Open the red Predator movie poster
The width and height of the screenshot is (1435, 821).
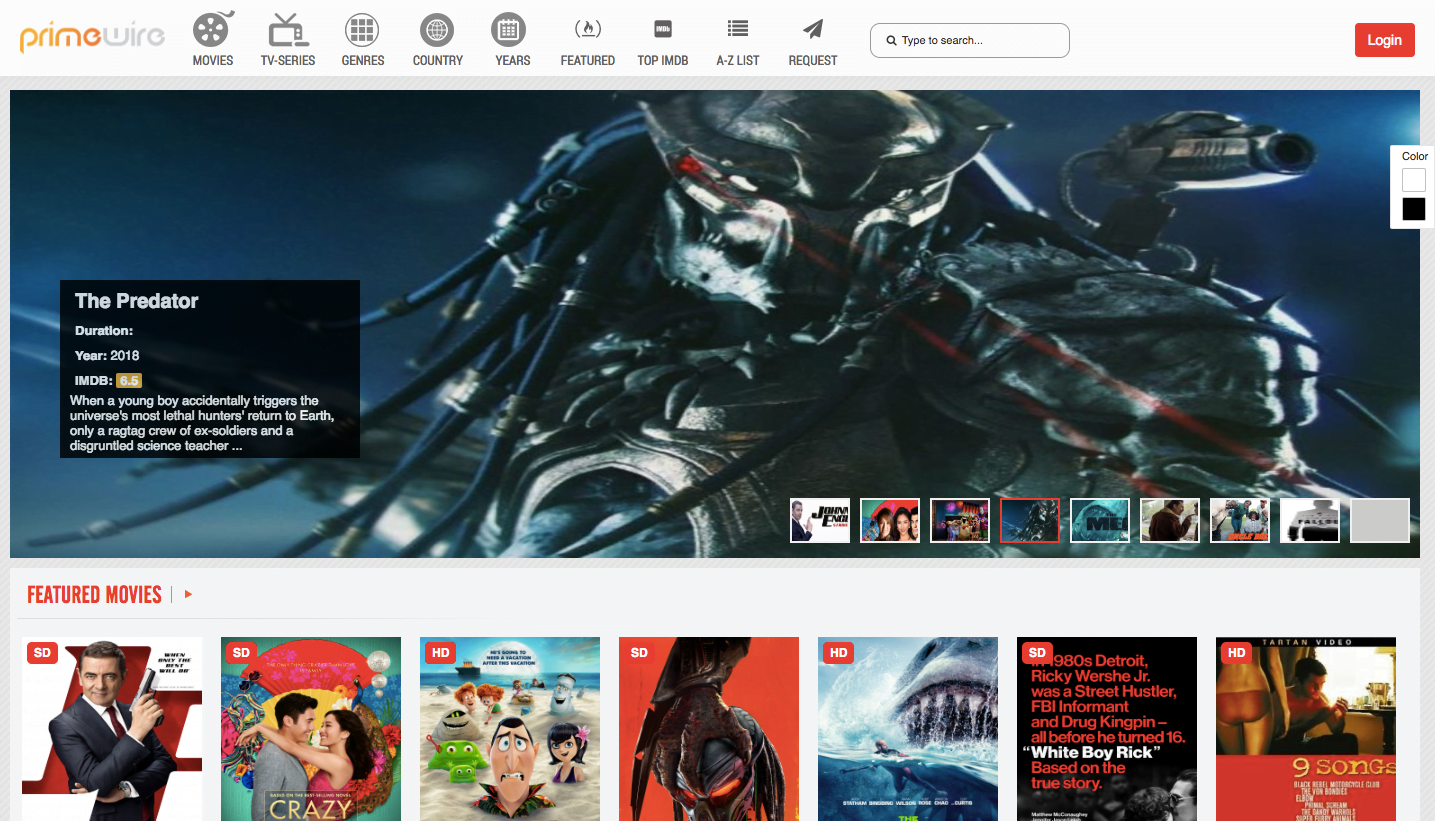[709, 729]
